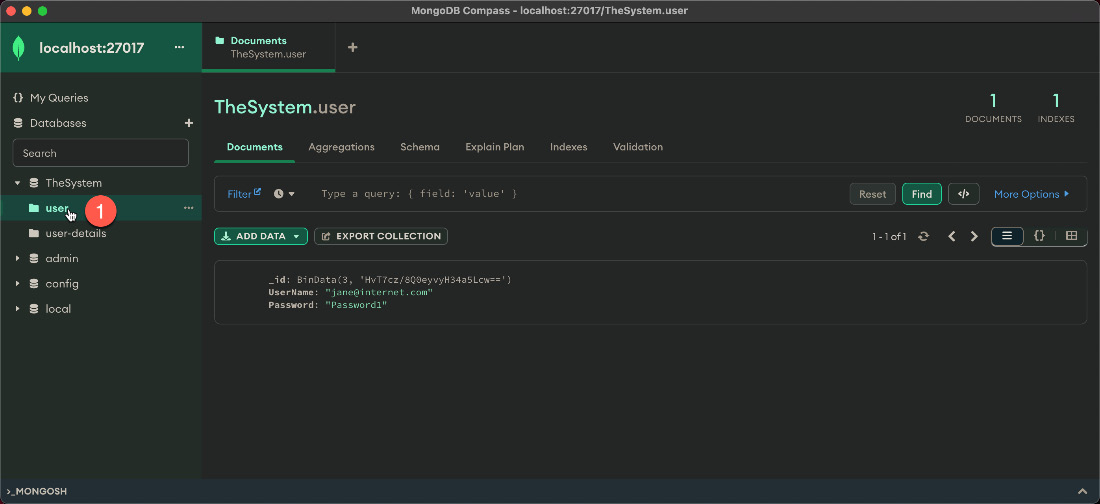This screenshot has width=1100, height=504.
Task: Go to previous page of documents
Action: tap(952, 237)
